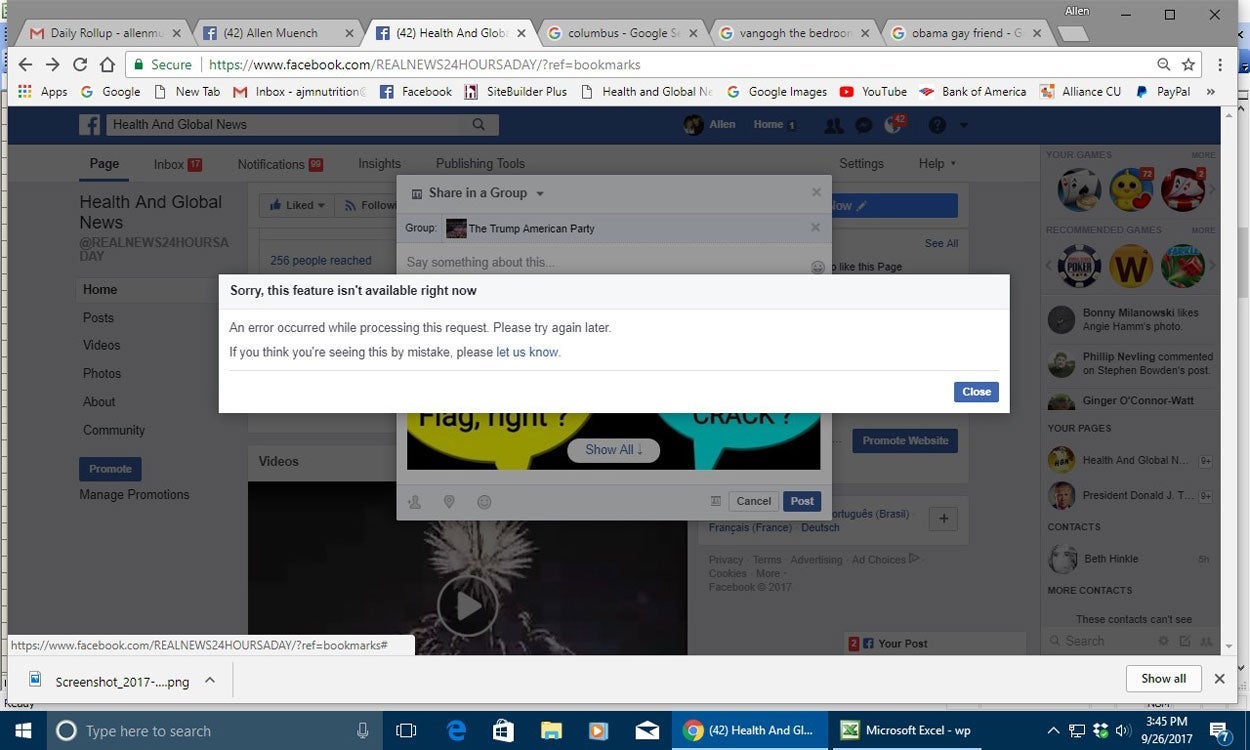Remove The Trump American Party group selection
Screen dimensions: 1250x750
coord(815,227)
